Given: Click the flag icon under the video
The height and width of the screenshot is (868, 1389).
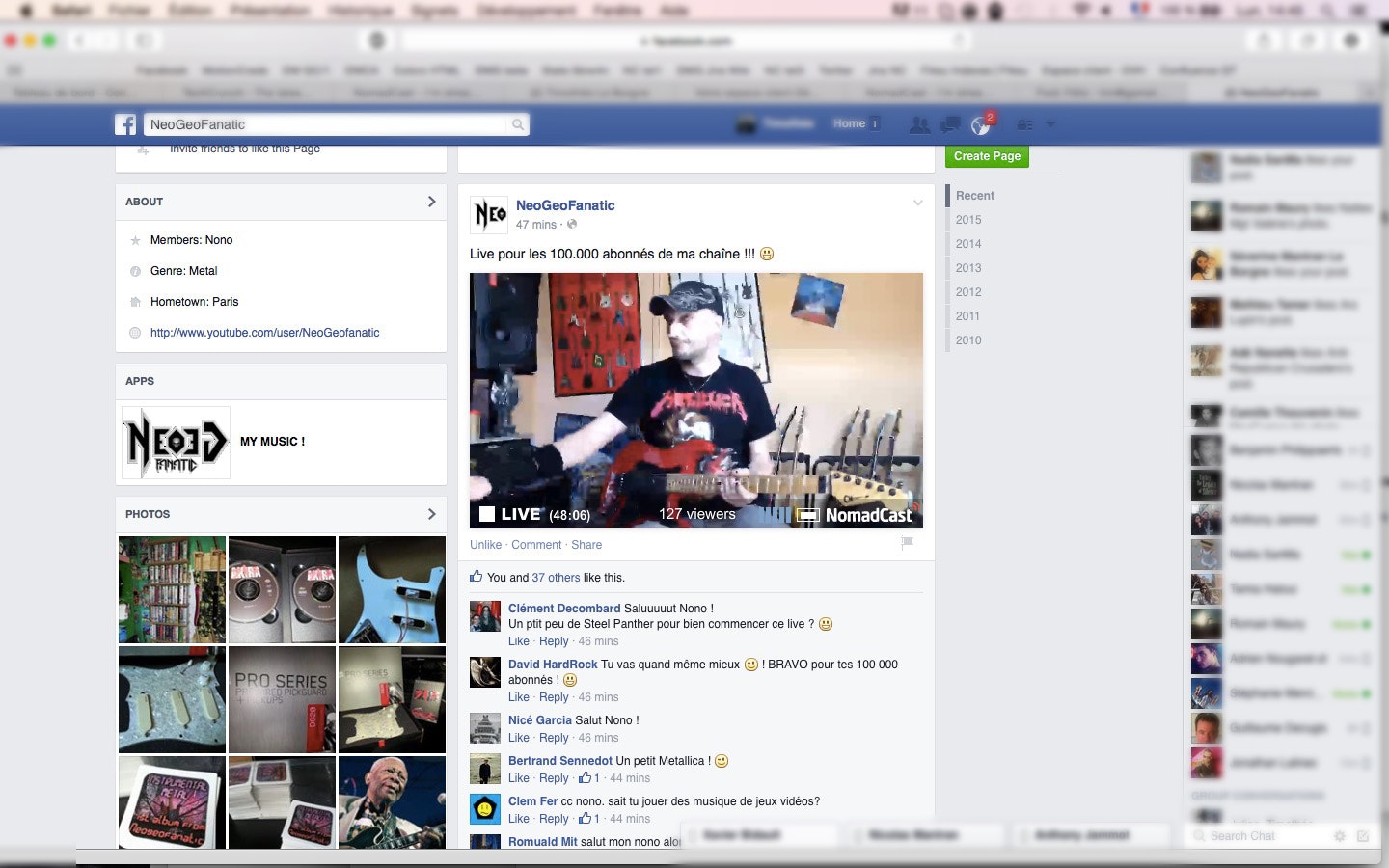Looking at the screenshot, I should coord(907,543).
